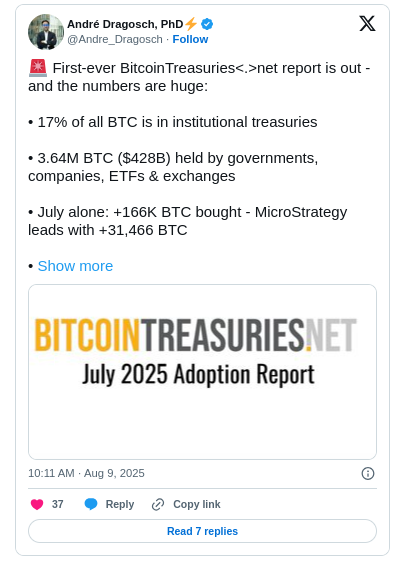Click the chain link copy icon
402x568 pixels.
(158, 504)
